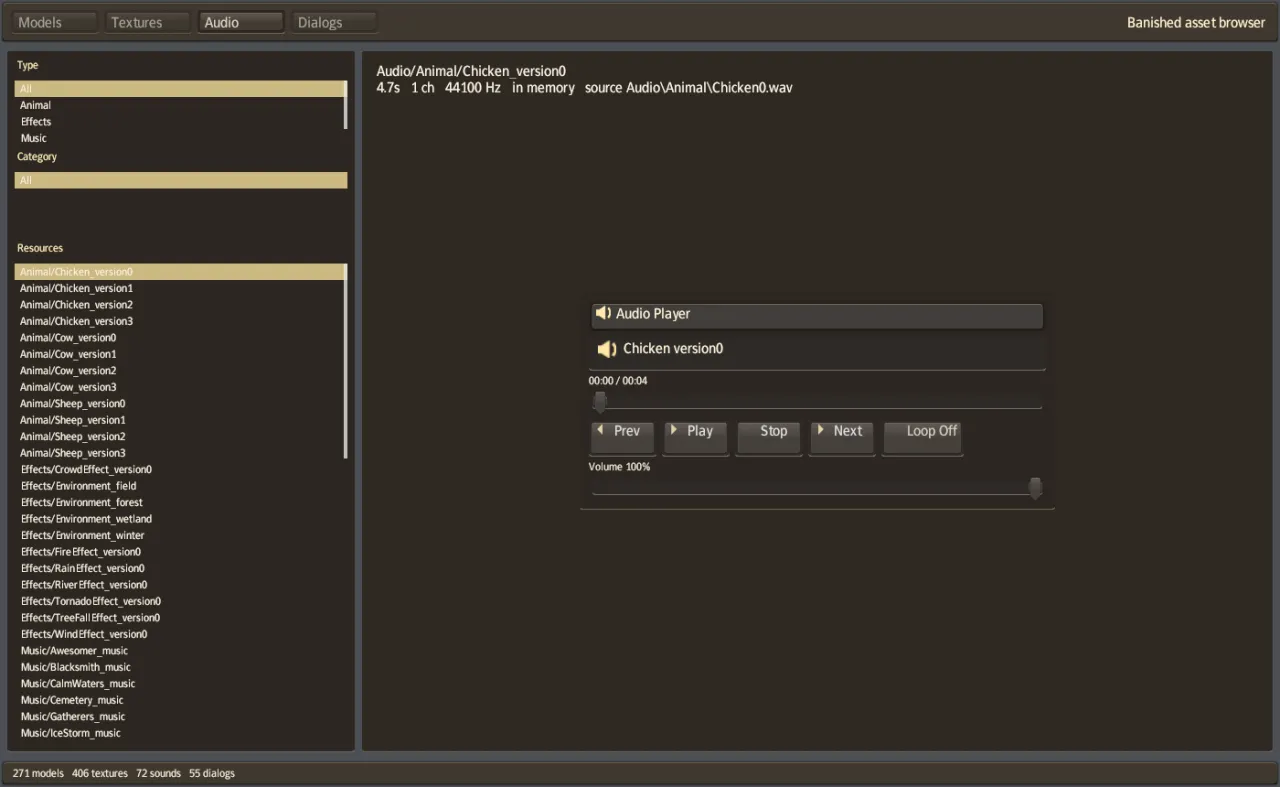Select Effects/Environment_wetland resource
The width and height of the screenshot is (1280, 787).
click(x=180, y=519)
